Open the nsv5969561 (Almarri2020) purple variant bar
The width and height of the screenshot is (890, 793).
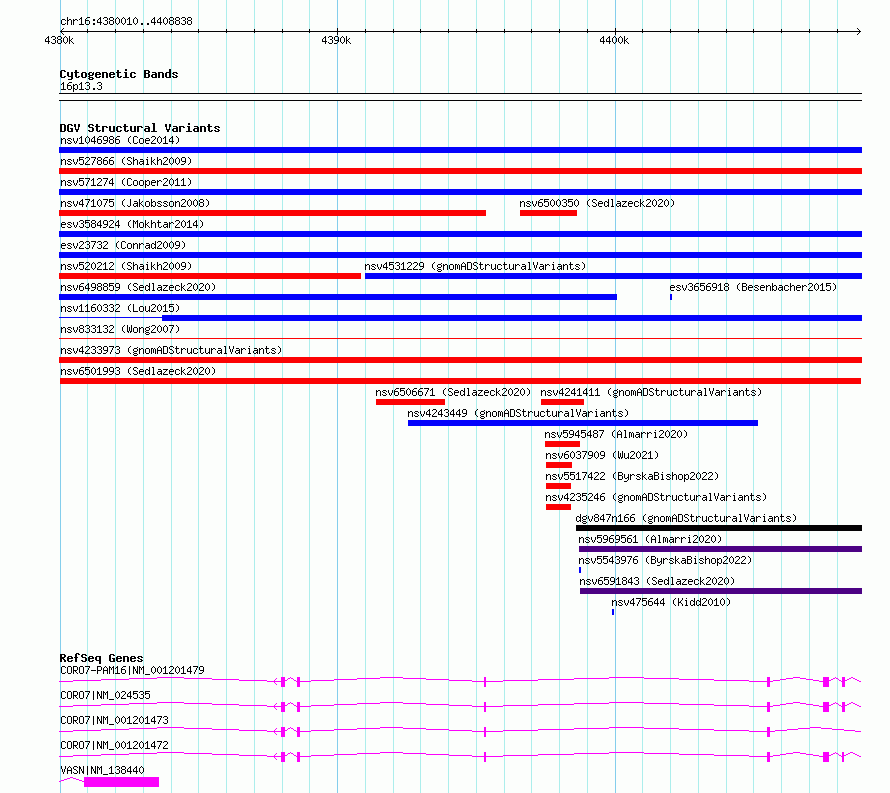(720, 549)
